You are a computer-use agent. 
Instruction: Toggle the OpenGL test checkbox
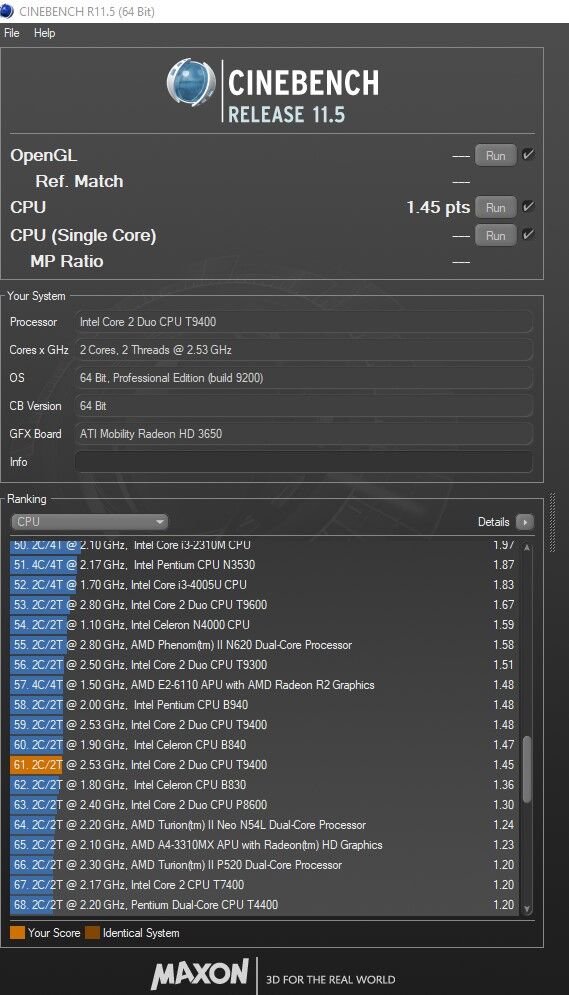(528, 154)
